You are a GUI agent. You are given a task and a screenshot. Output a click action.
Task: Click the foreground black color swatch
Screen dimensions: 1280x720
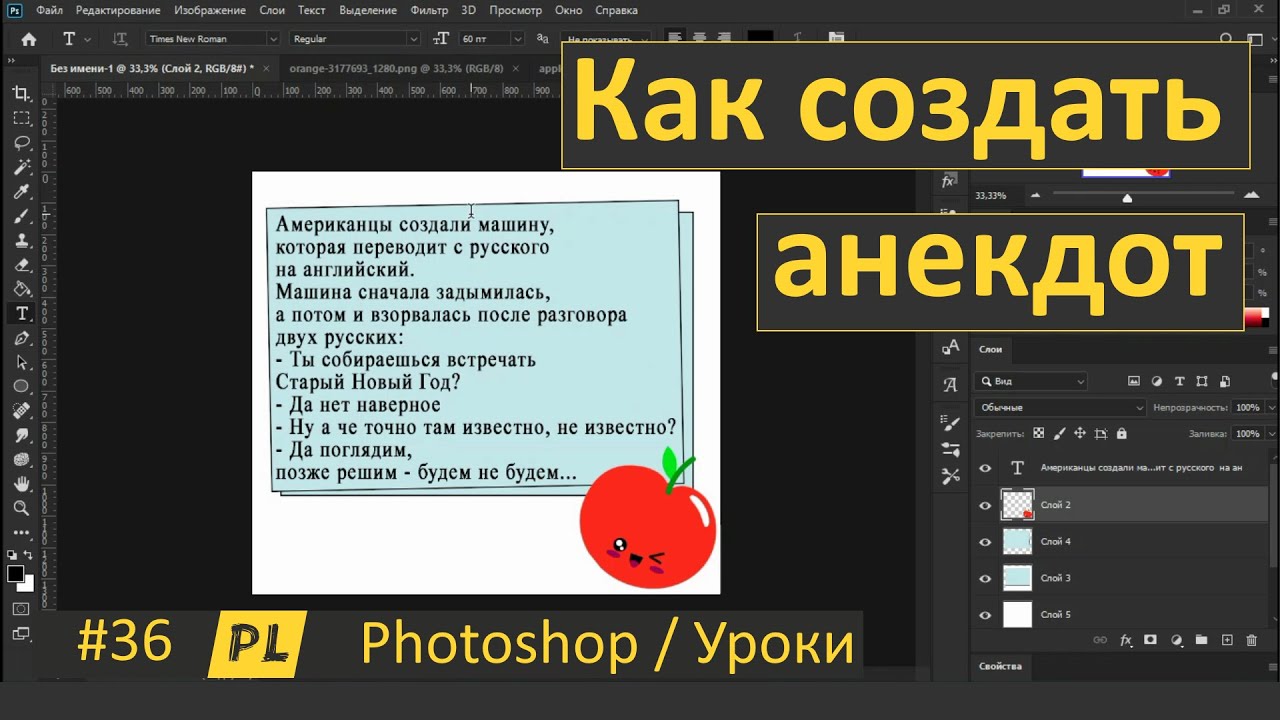16,574
